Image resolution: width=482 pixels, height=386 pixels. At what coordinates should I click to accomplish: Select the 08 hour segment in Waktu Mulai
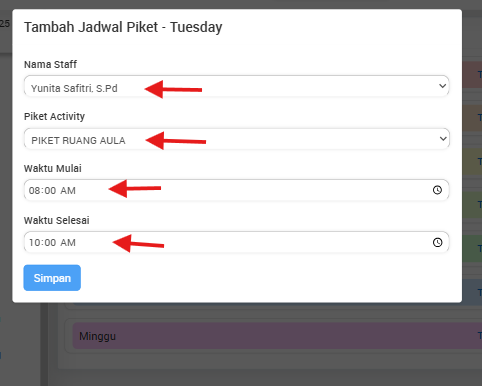34,190
